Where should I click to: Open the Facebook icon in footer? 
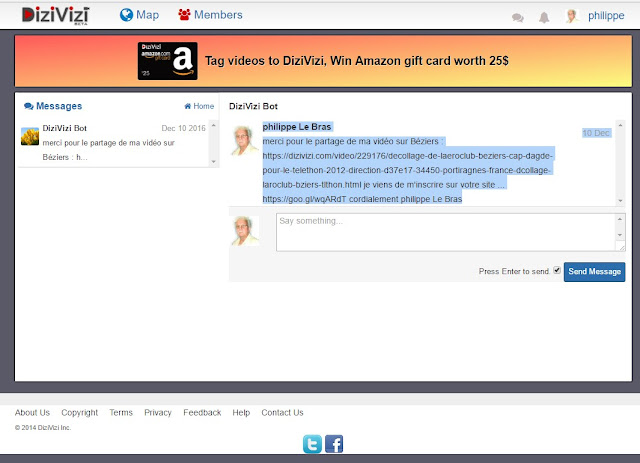pos(334,444)
